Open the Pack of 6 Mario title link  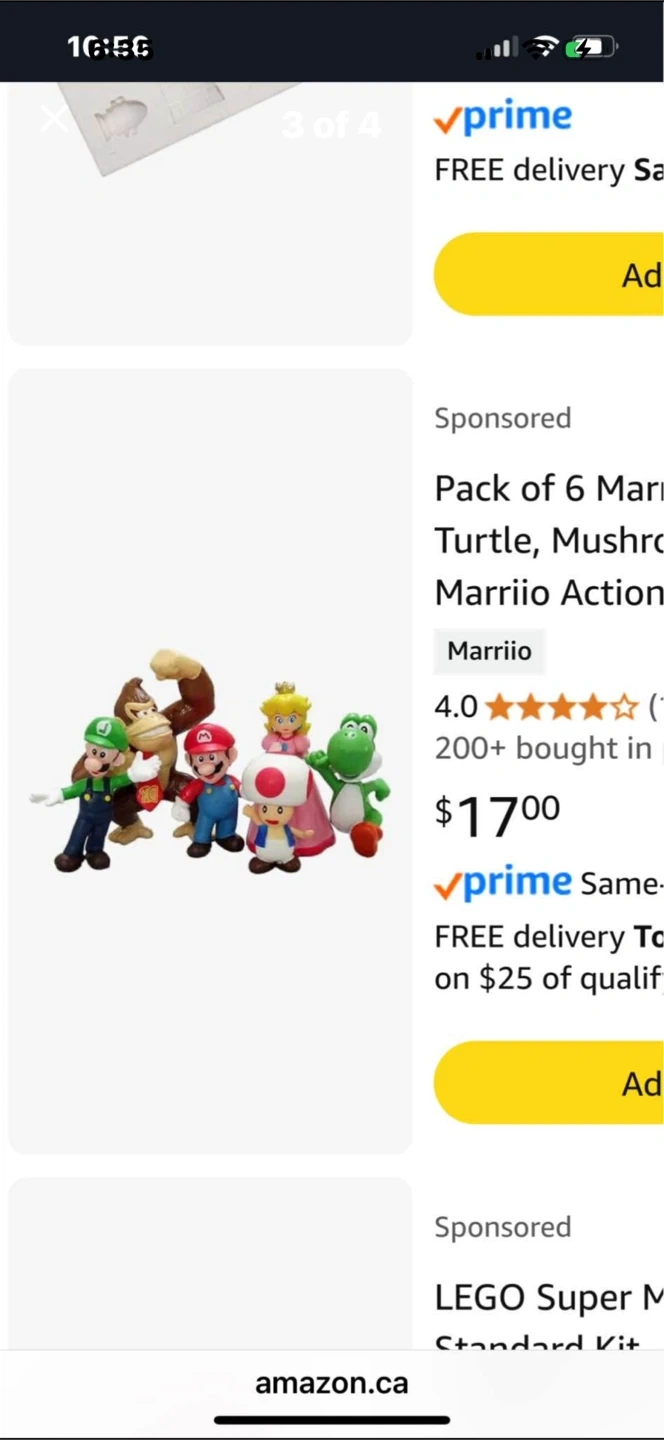click(549, 540)
